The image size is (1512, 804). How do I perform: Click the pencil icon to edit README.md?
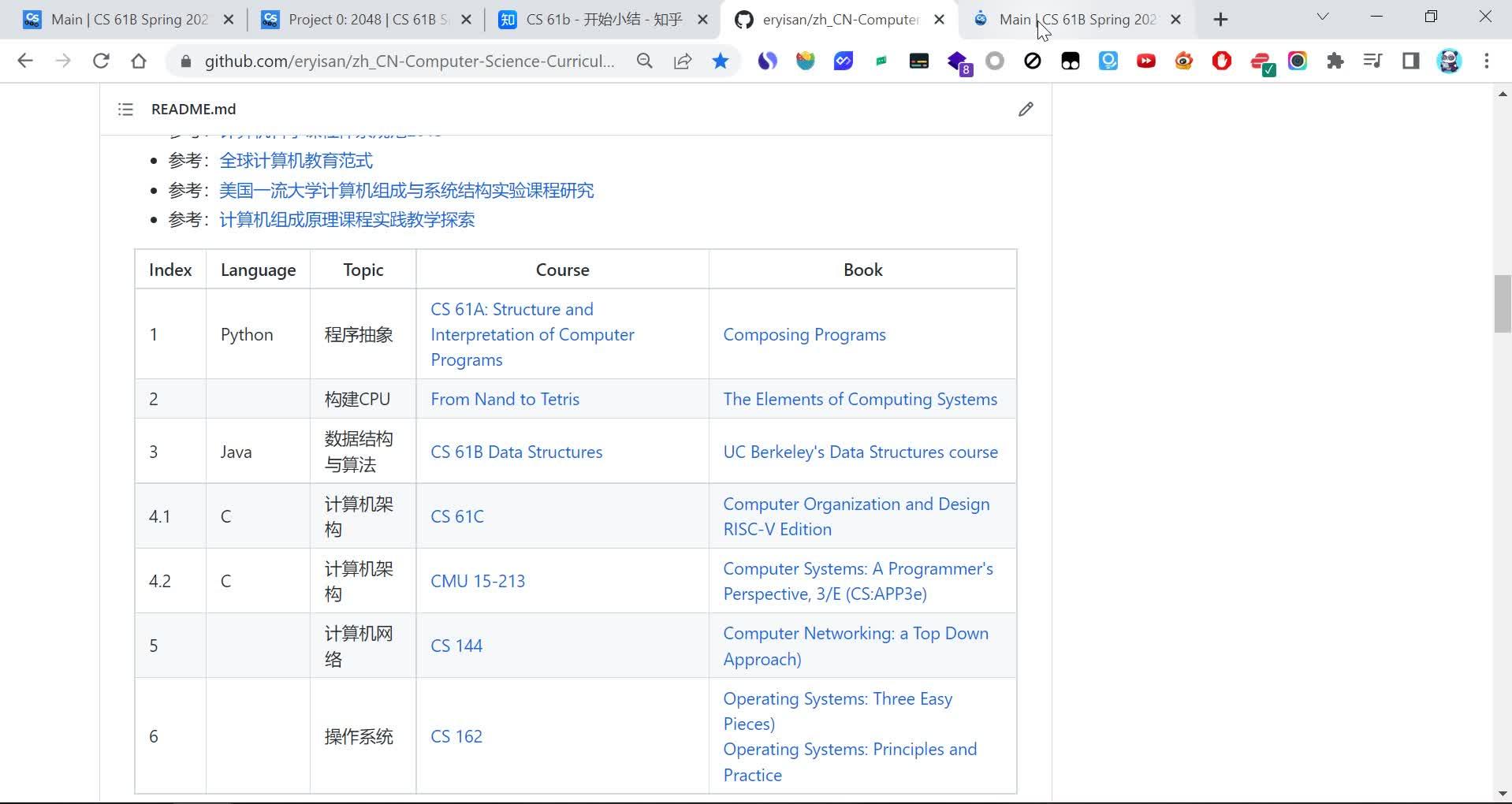tap(1026, 109)
